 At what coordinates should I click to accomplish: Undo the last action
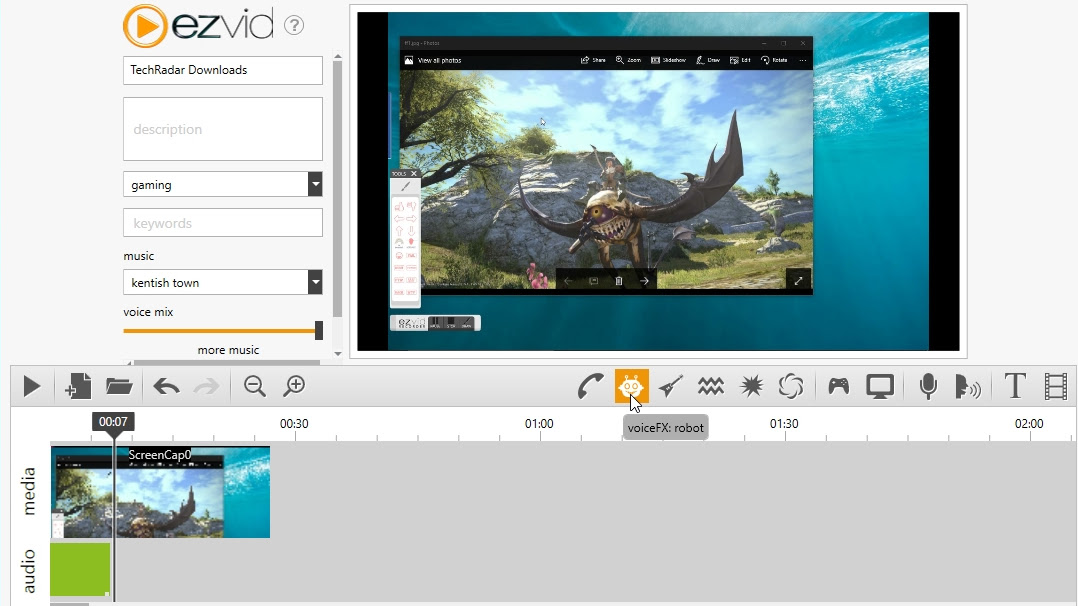(x=166, y=386)
